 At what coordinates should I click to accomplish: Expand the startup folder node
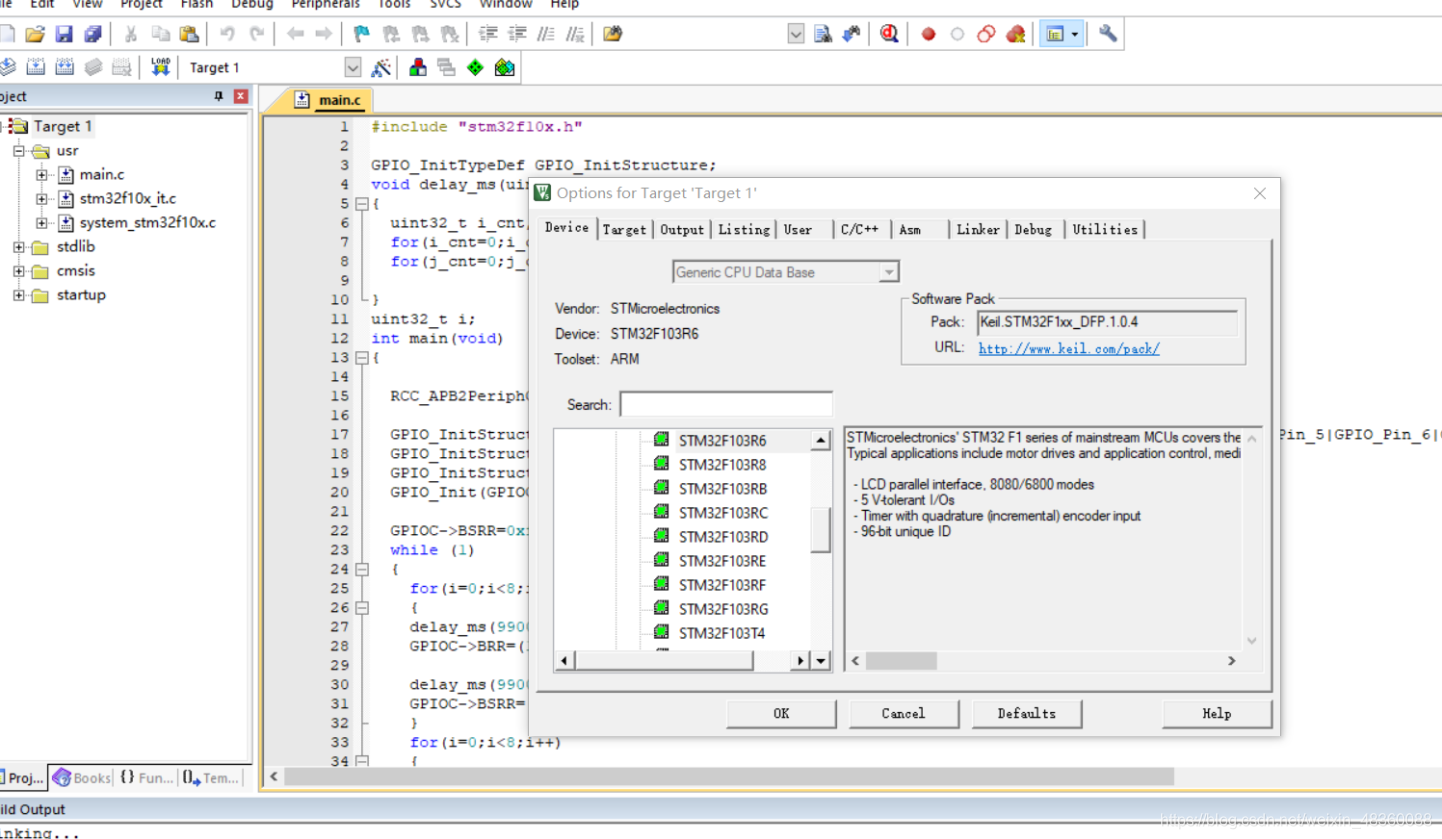19,295
